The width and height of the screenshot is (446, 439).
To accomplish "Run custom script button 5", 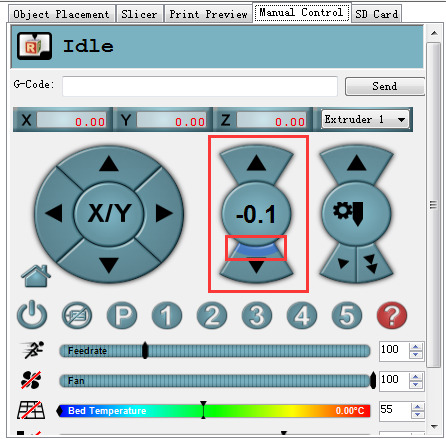I will pyautogui.click(x=347, y=315).
